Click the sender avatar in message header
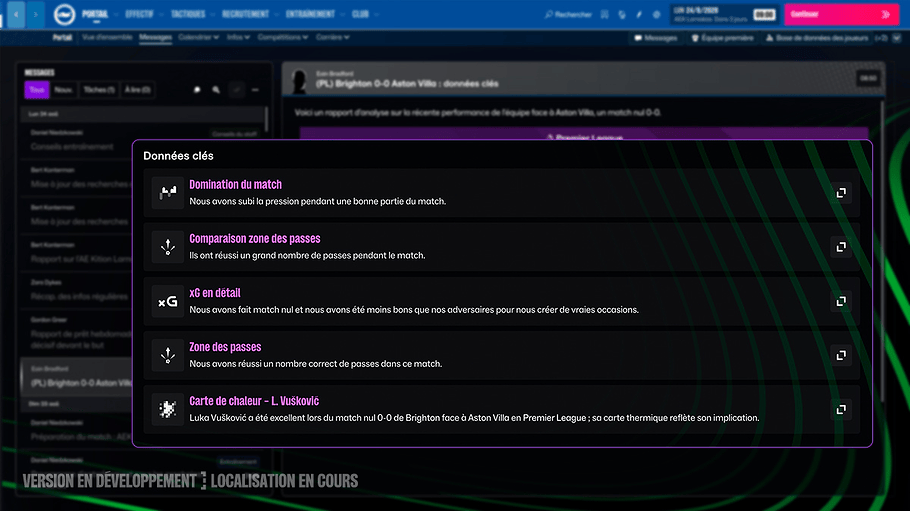Viewport: 910px width, 511px height. coord(299,80)
